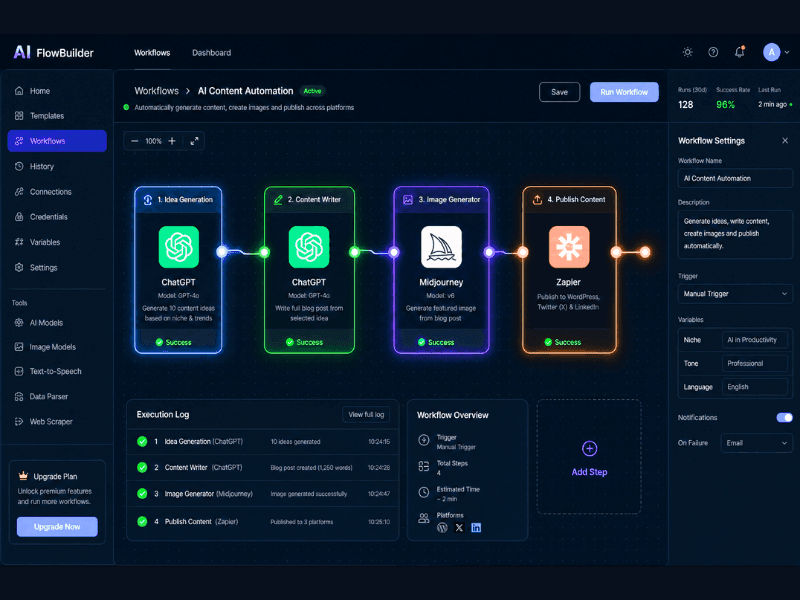Zoom out with the minus icon

point(134,141)
